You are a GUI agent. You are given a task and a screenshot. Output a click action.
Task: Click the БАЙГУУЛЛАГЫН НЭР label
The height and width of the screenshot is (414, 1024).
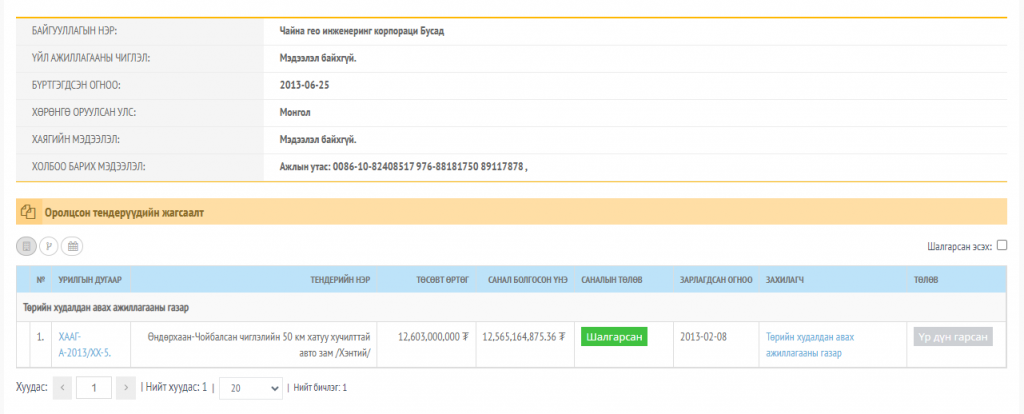click(74, 31)
